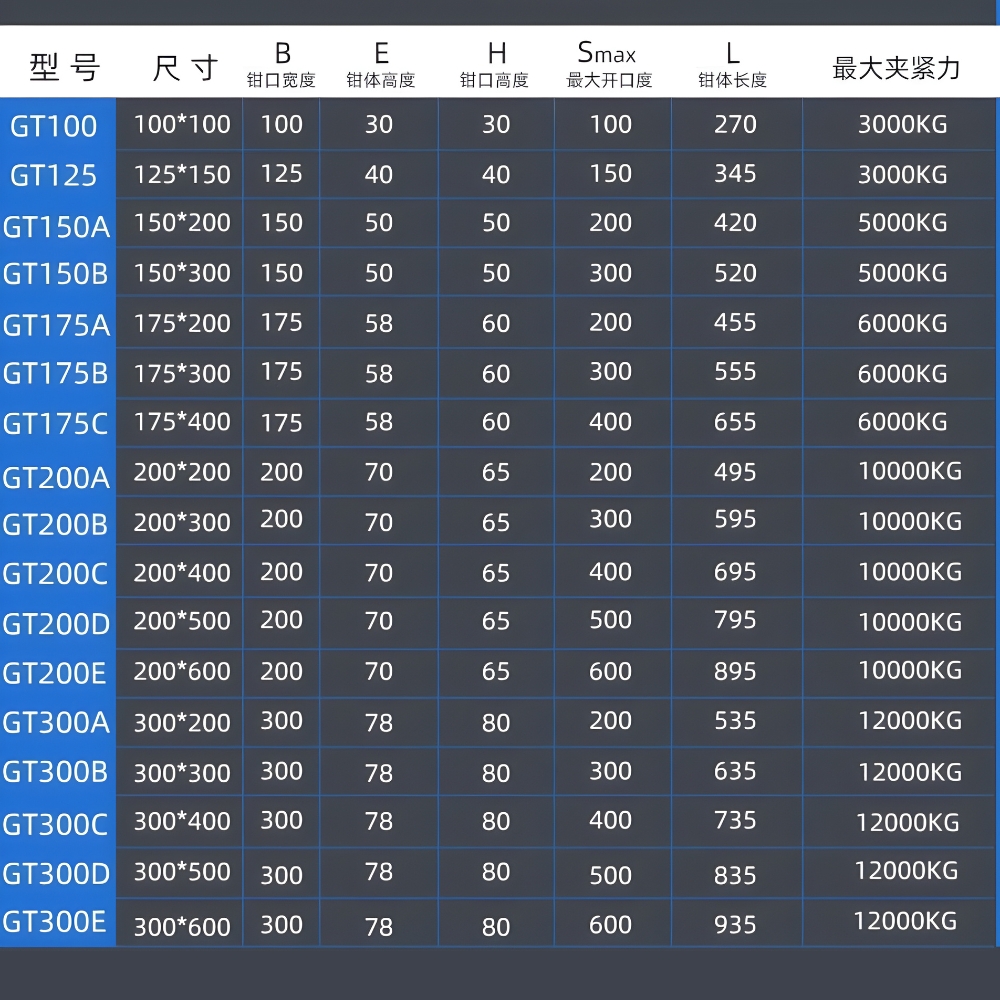Click the GT175C model label
1000x1000 pixels.
point(56,424)
